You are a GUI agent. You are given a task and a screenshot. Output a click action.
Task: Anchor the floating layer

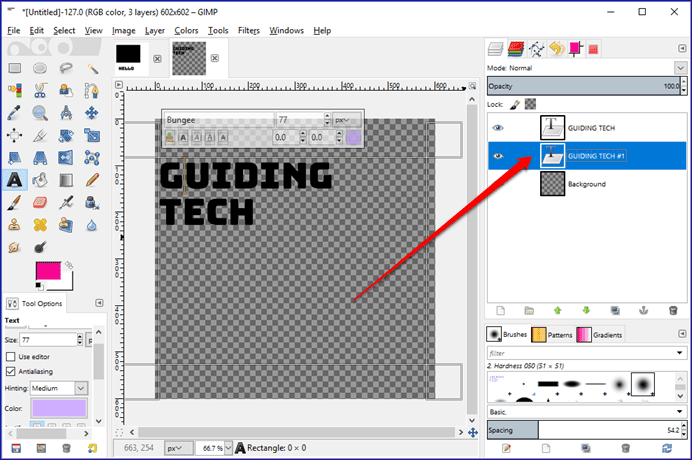[x=644, y=311]
